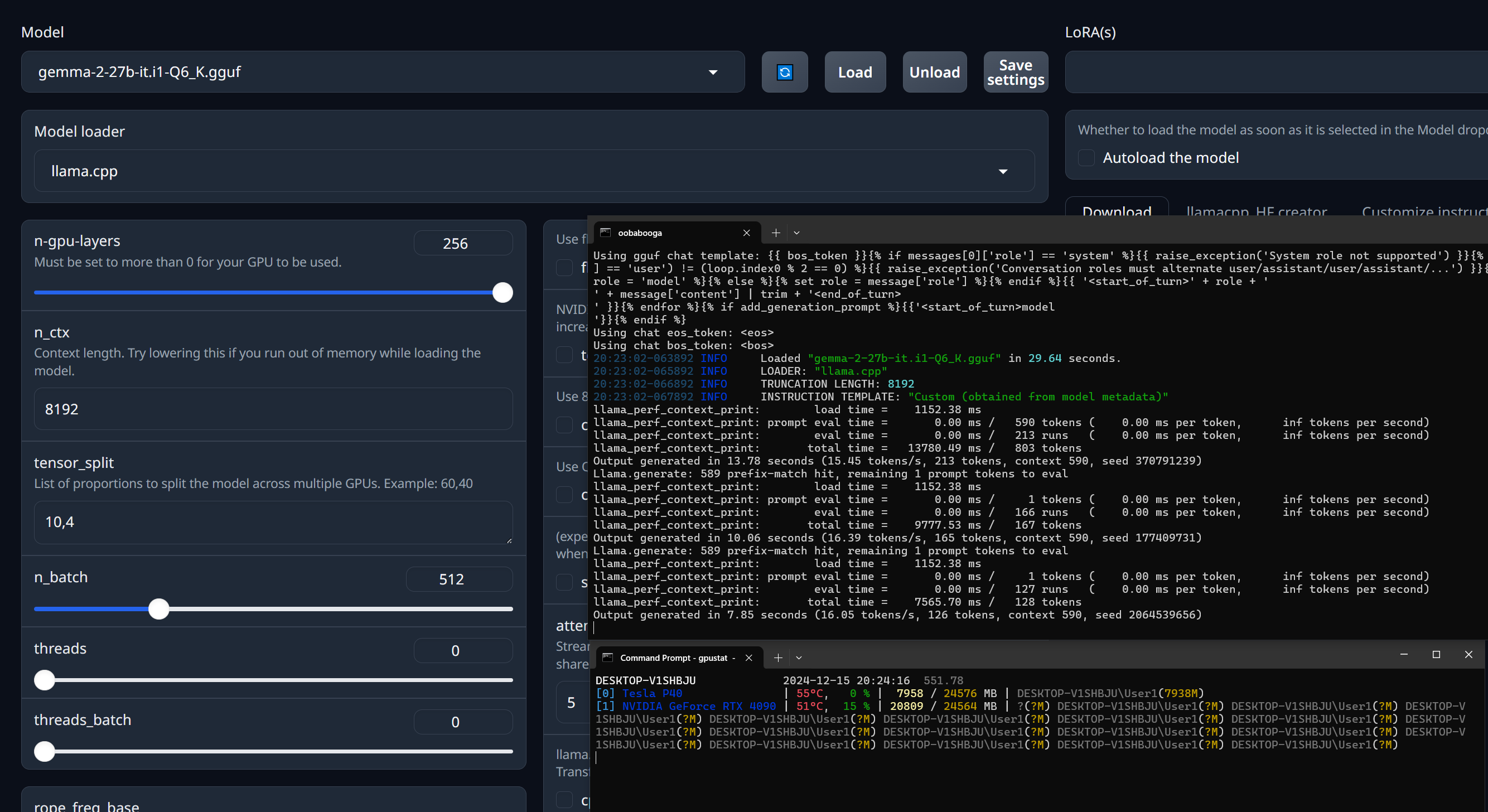
Task: Open the Model loader llama.cpp dropdown
Action: (534, 171)
